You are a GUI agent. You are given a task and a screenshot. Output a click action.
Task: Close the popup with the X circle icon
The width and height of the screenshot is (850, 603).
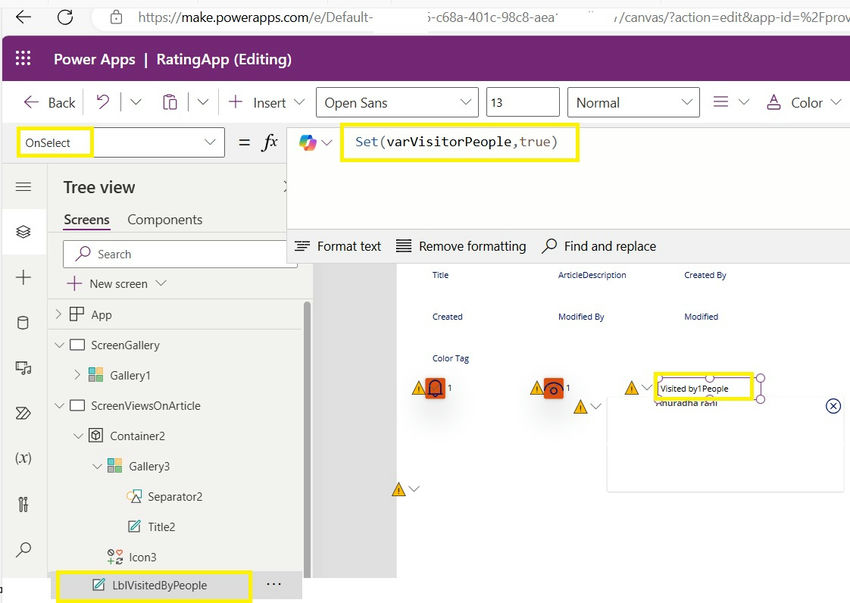click(833, 406)
